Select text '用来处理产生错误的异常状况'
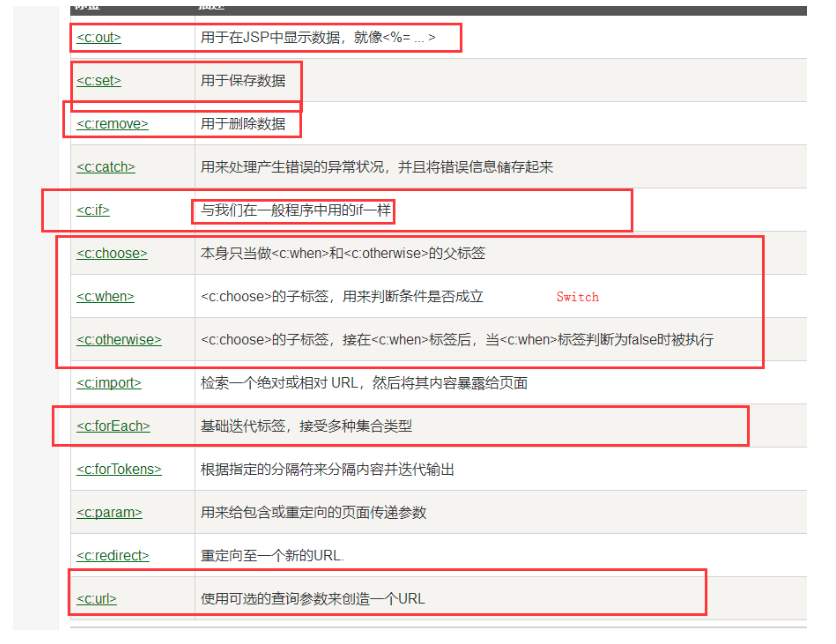836x644 pixels. tap(292, 167)
